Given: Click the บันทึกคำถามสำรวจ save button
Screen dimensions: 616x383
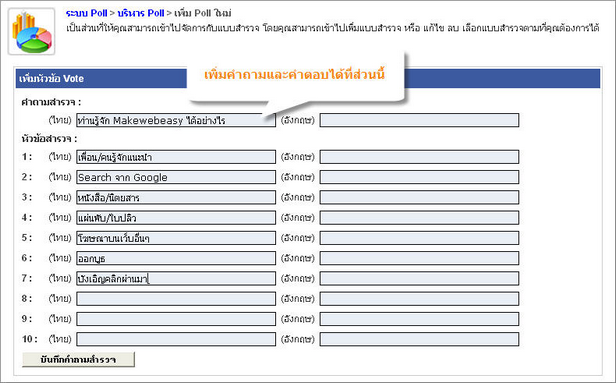Looking at the screenshot, I should pyautogui.click(x=78, y=359).
